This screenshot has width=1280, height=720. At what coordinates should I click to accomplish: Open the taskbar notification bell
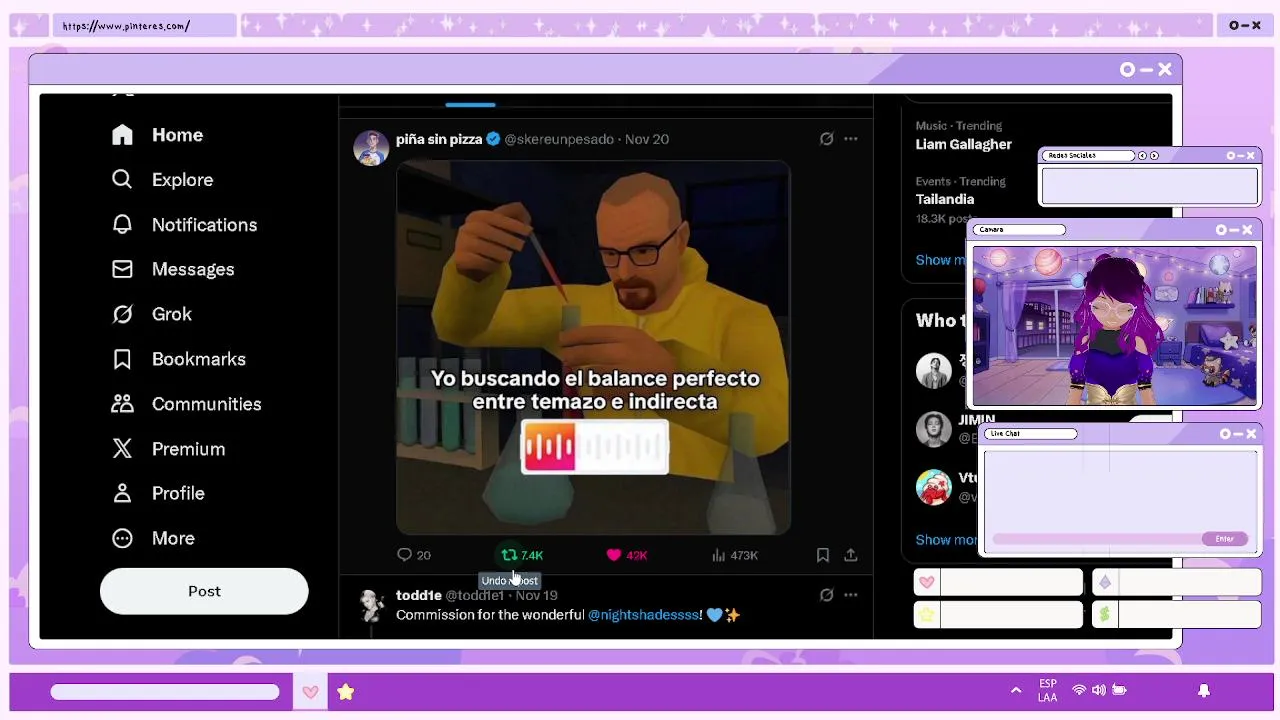[1204, 691]
